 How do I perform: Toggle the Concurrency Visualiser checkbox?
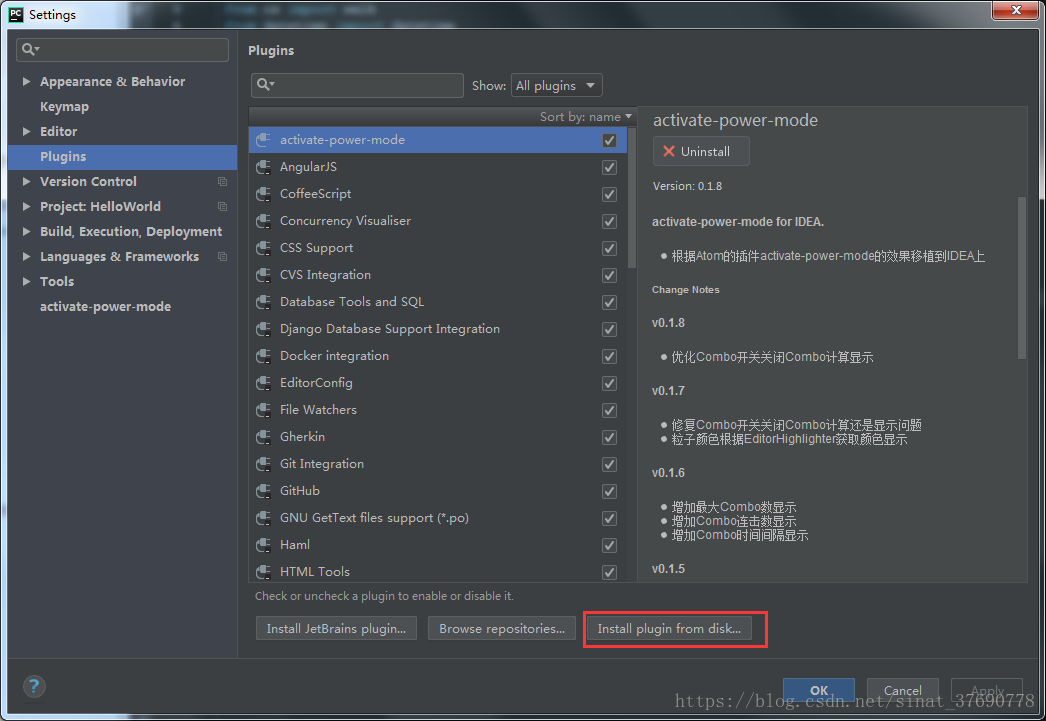point(609,221)
